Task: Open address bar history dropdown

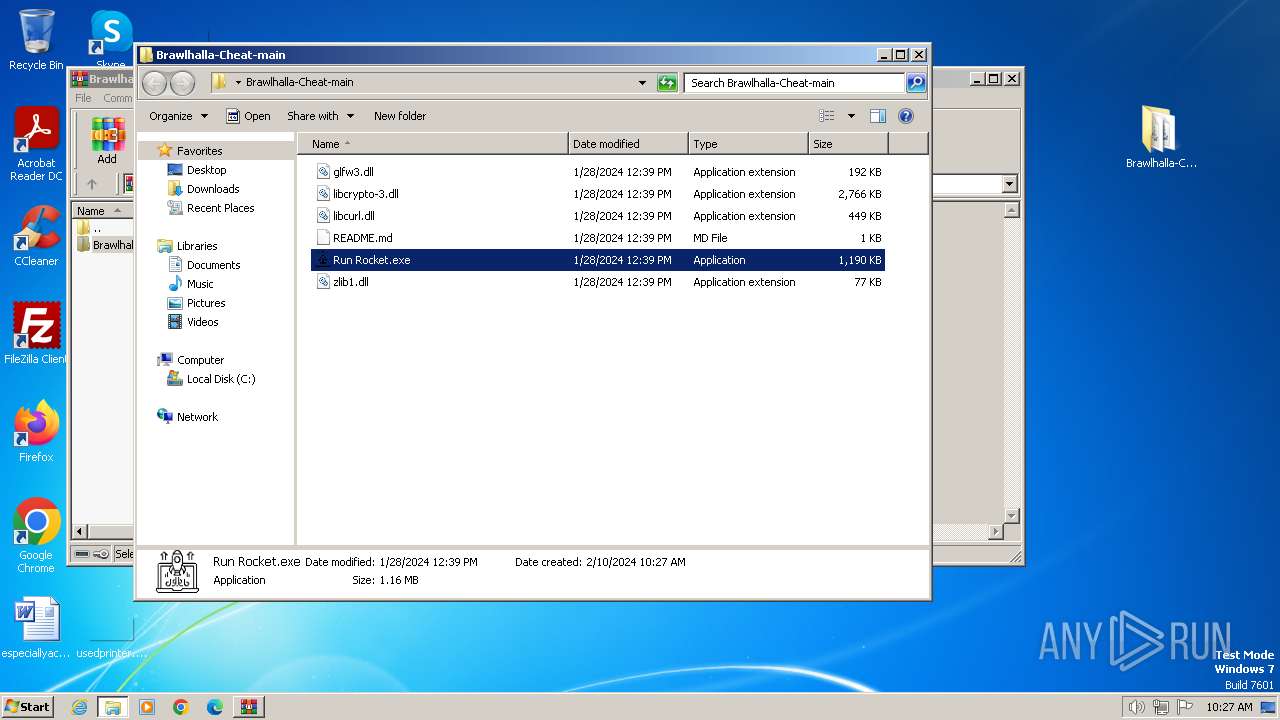Action: click(642, 83)
